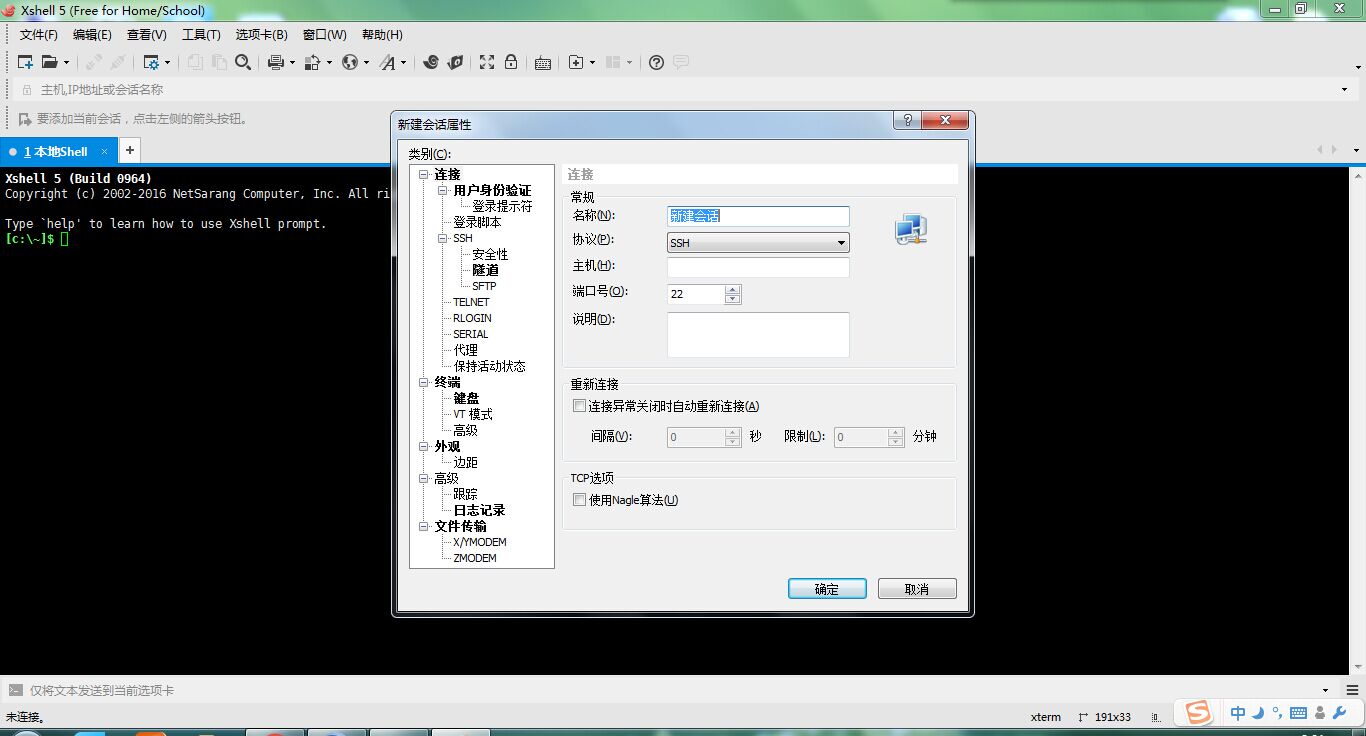Select 隧道 in the category tree
Image resolution: width=1366 pixels, height=736 pixels.
(485, 270)
